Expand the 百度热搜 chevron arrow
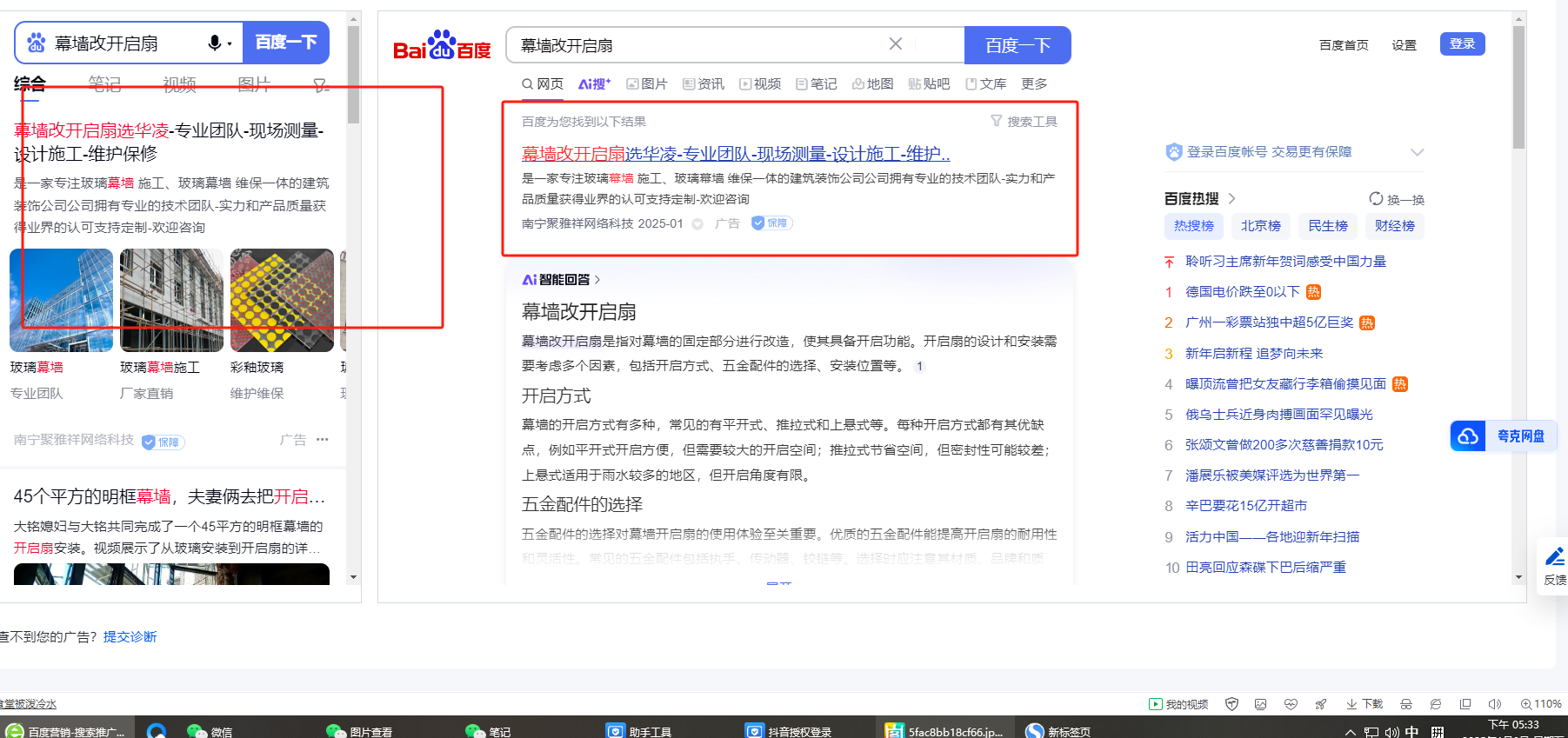Viewport: 1568px width, 738px height. tap(1231, 199)
